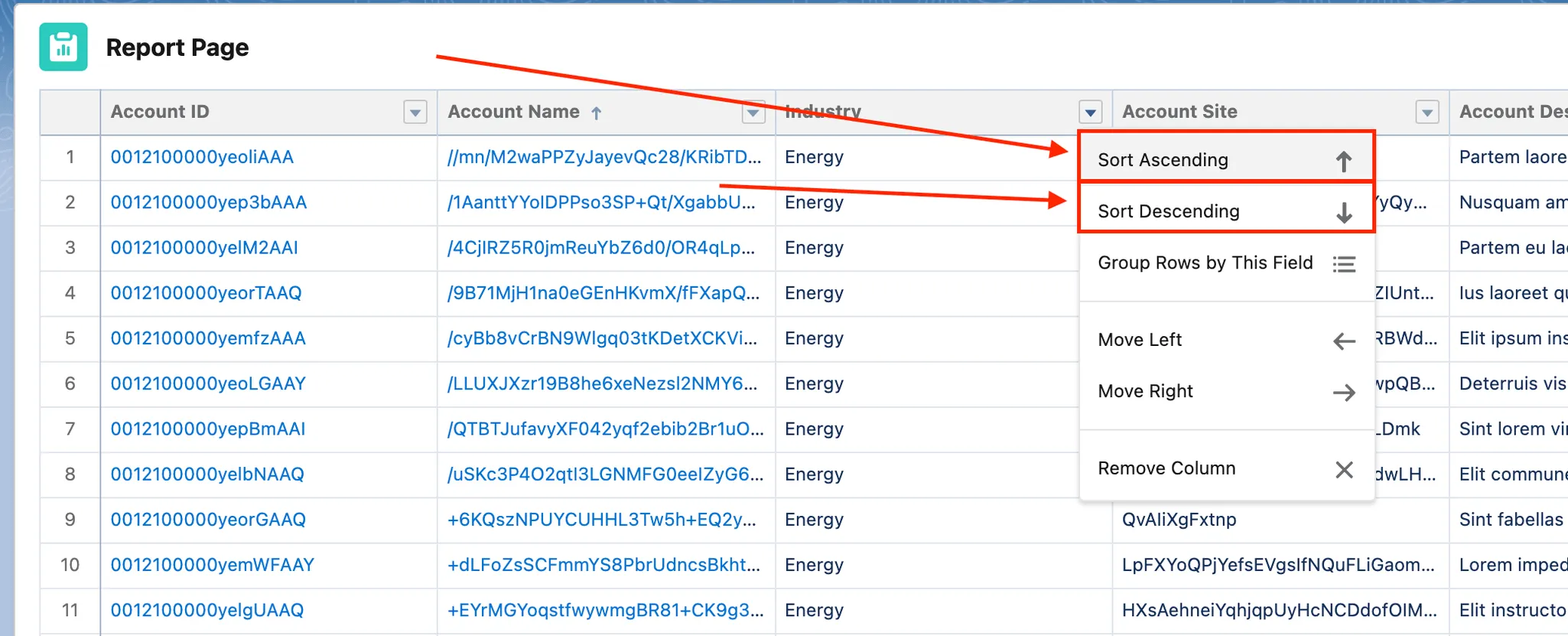The image size is (1568, 636).
Task: Open account ID 0012100000yeorTAAQ link
Action: click(206, 293)
